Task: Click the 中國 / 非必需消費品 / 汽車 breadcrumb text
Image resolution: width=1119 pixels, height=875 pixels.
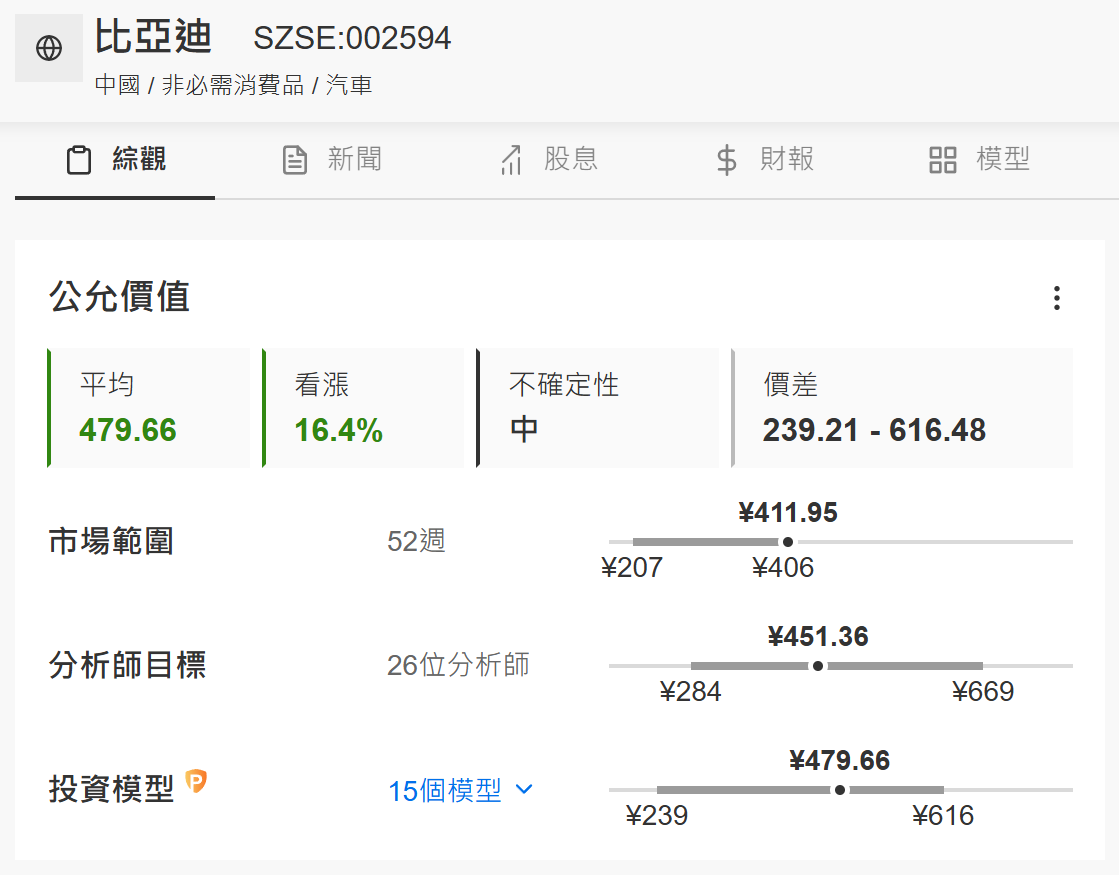Action: pos(233,85)
